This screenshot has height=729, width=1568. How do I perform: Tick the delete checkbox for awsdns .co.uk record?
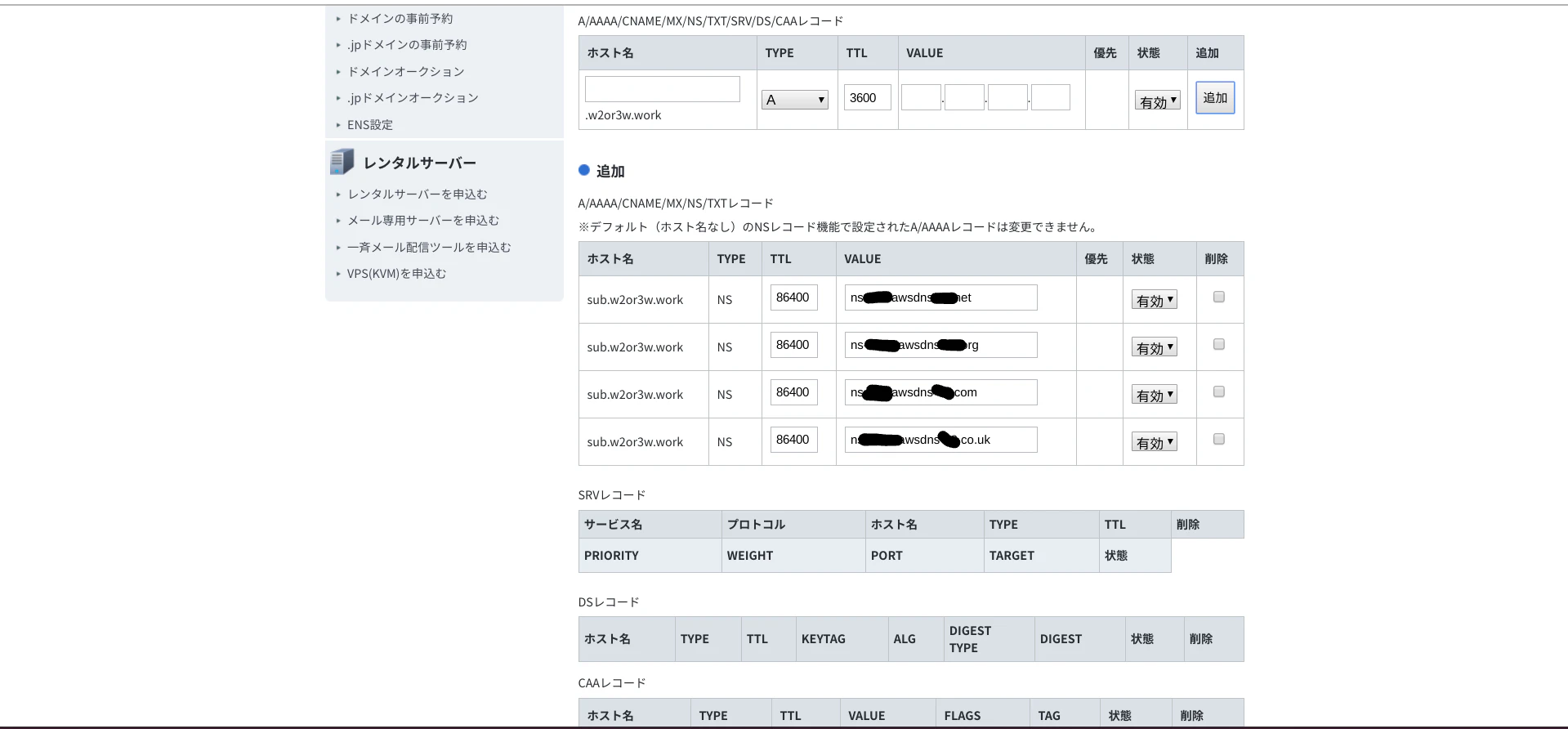pyautogui.click(x=1219, y=439)
